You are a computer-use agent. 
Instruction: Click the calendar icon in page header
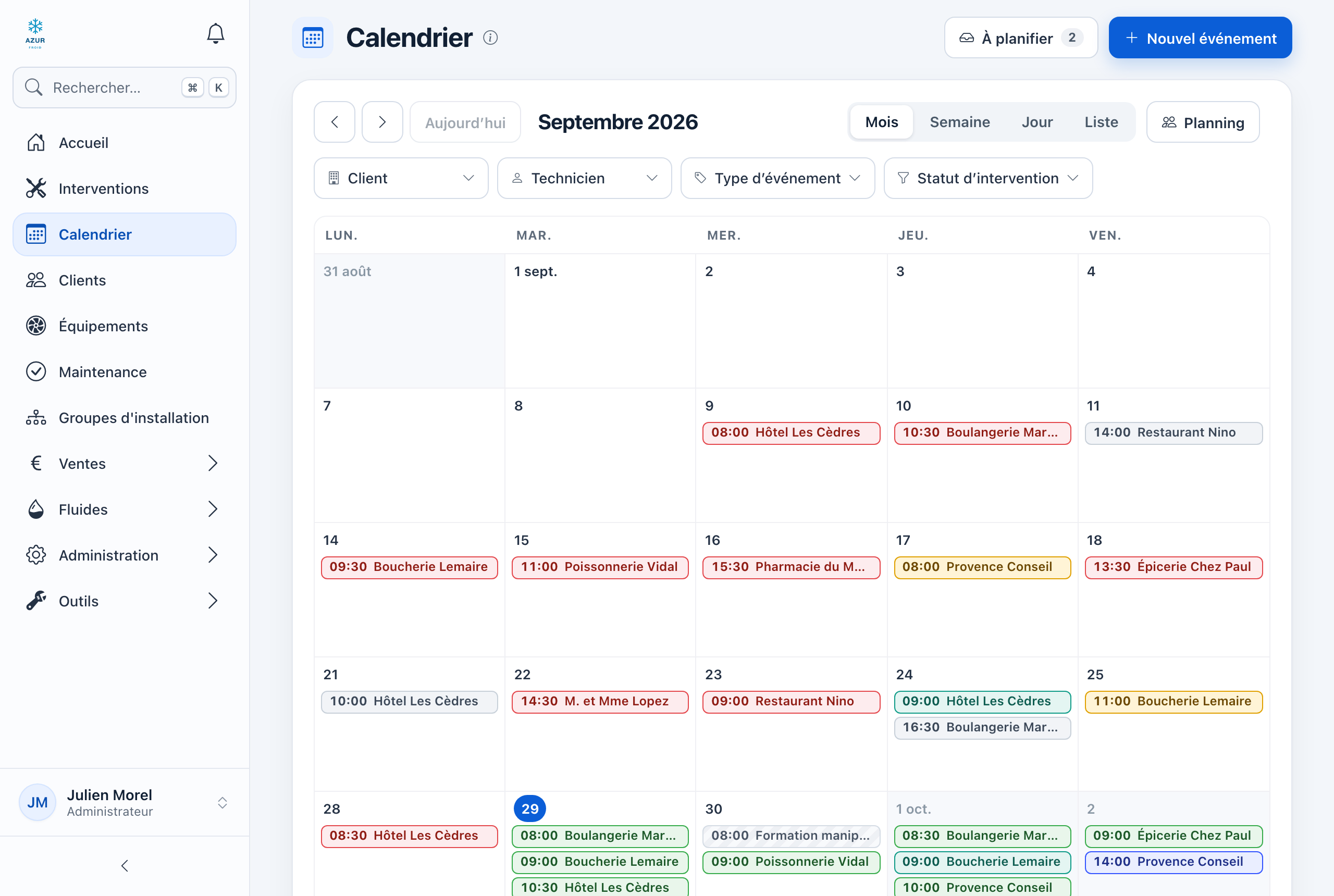pyautogui.click(x=313, y=38)
